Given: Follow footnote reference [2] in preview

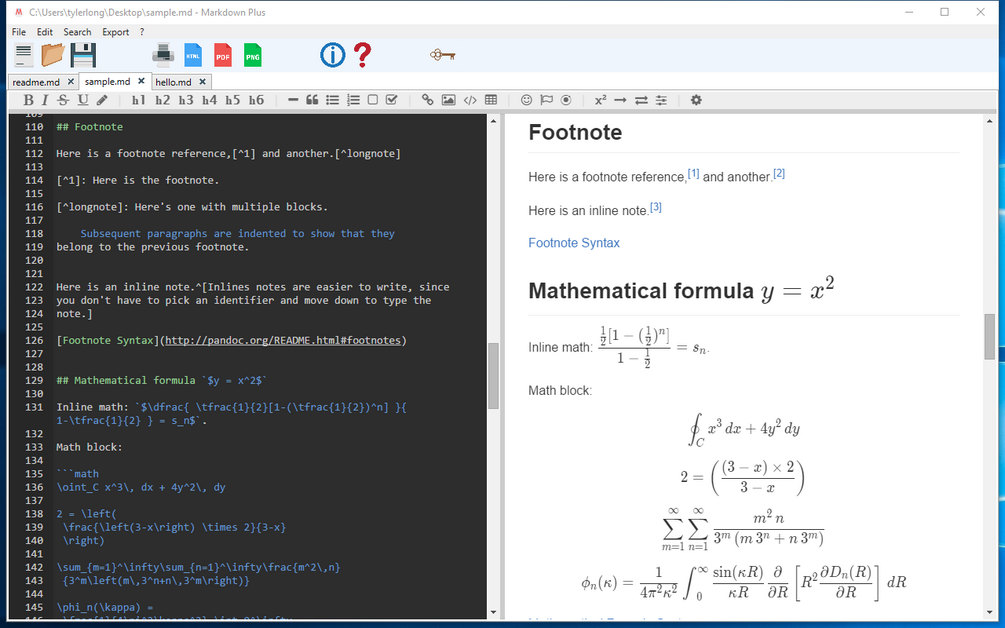Looking at the screenshot, I should [779, 173].
